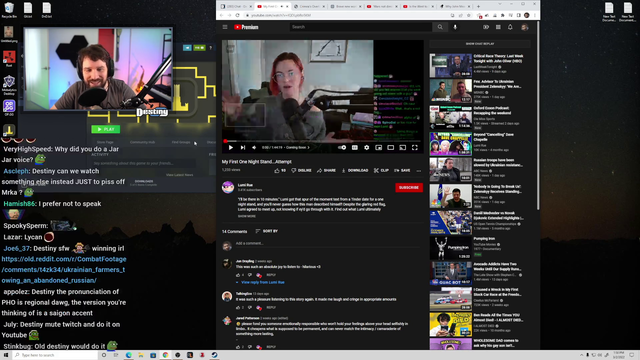Open the Chrome three-dot menu

pos(535,15)
